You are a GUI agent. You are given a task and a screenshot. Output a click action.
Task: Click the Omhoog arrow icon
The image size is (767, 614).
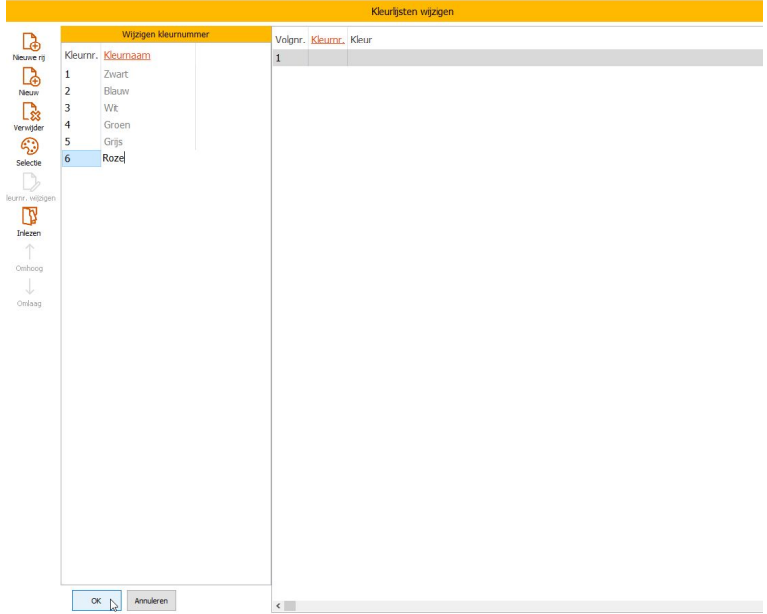pos(29,251)
